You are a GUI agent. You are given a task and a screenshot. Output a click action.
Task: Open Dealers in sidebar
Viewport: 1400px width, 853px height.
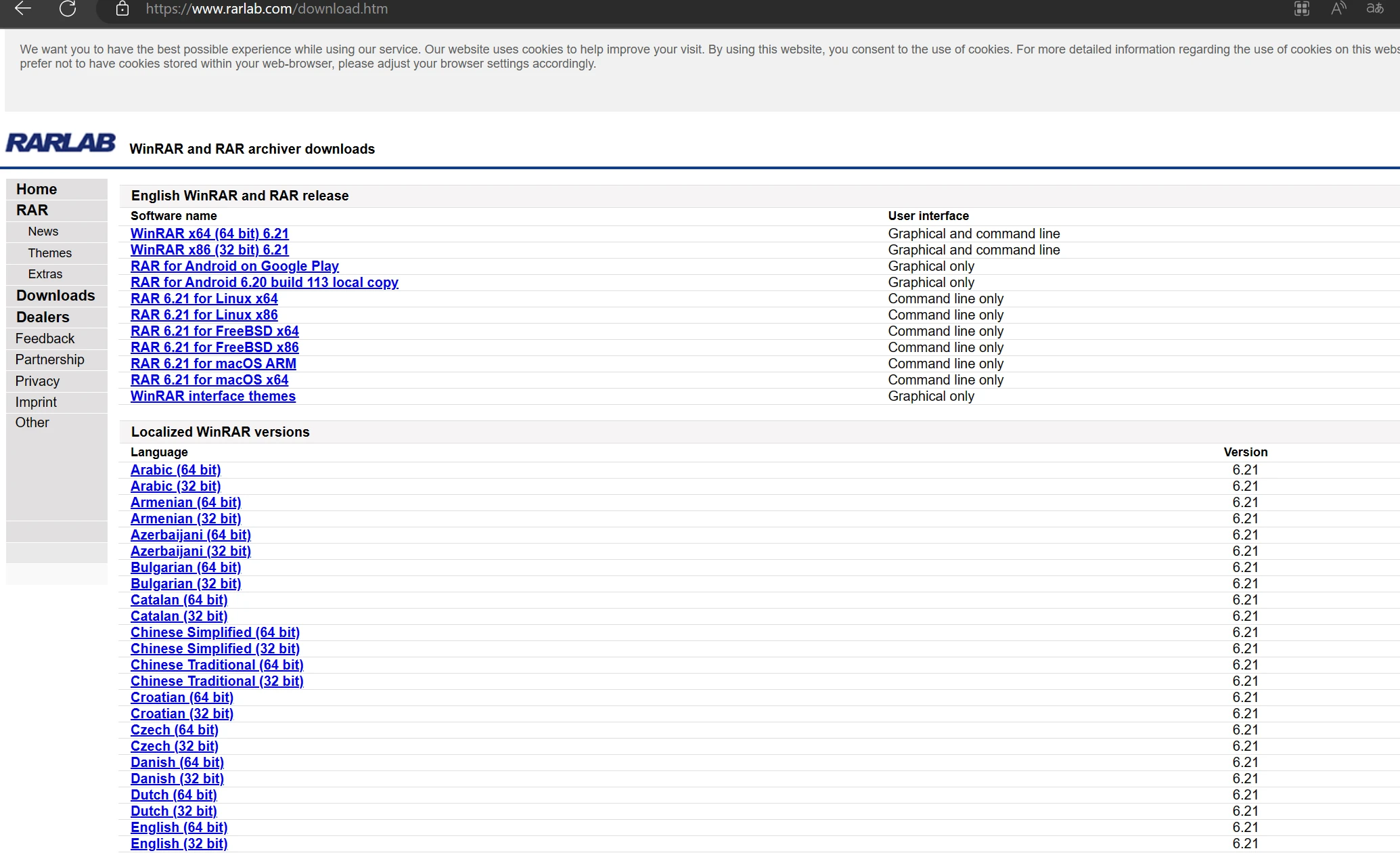tap(43, 317)
